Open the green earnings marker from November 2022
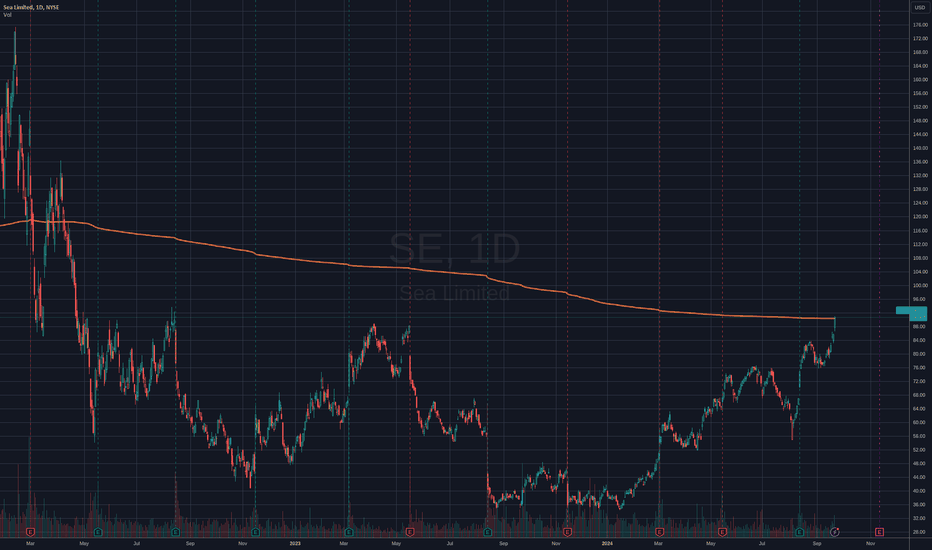Viewport: 932px width, 550px height. 256,532
